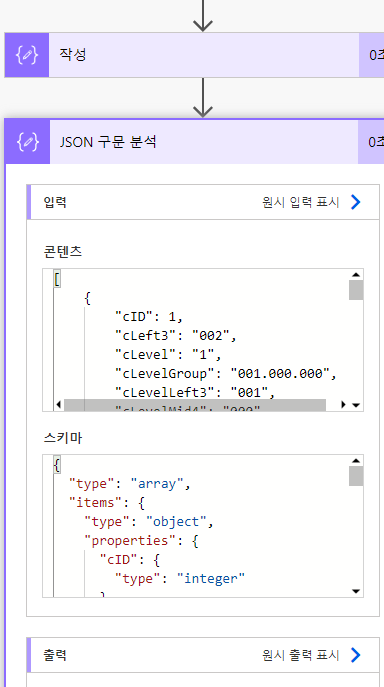Image resolution: width=384 pixels, height=687 pixels.
Task: Click the "cLevelLeft3": "001" line
Action: [195, 393]
